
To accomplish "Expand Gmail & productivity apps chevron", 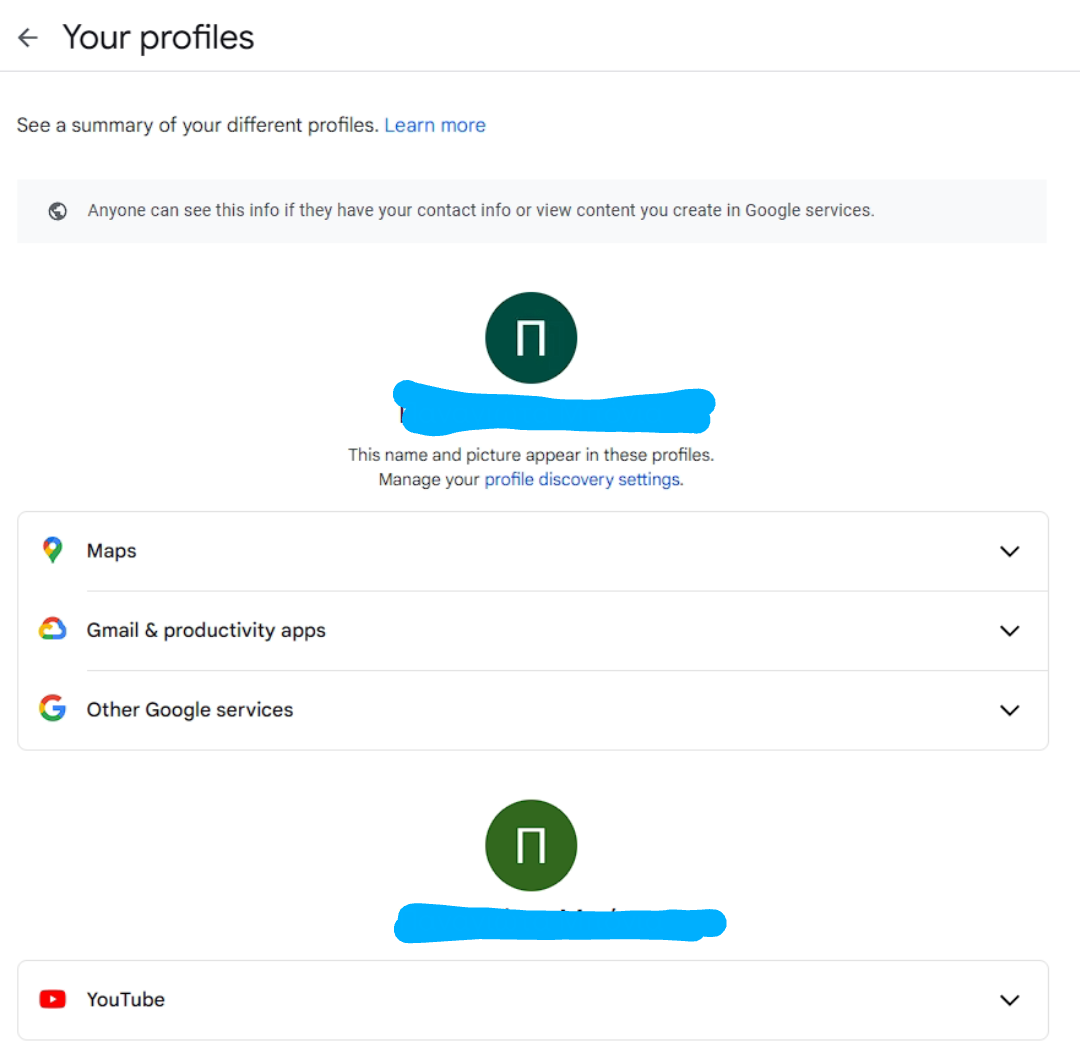I will (x=1010, y=630).
